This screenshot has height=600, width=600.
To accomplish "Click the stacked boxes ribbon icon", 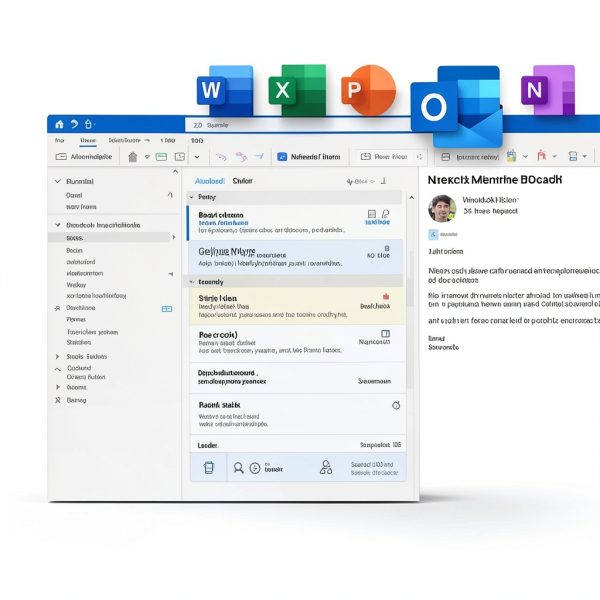I will click(x=573, y=156).
